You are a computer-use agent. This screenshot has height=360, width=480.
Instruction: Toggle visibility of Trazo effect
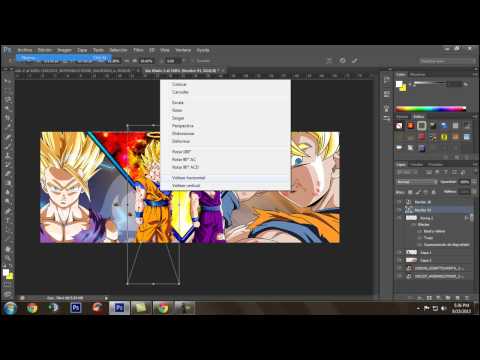(x=420, y=238)
